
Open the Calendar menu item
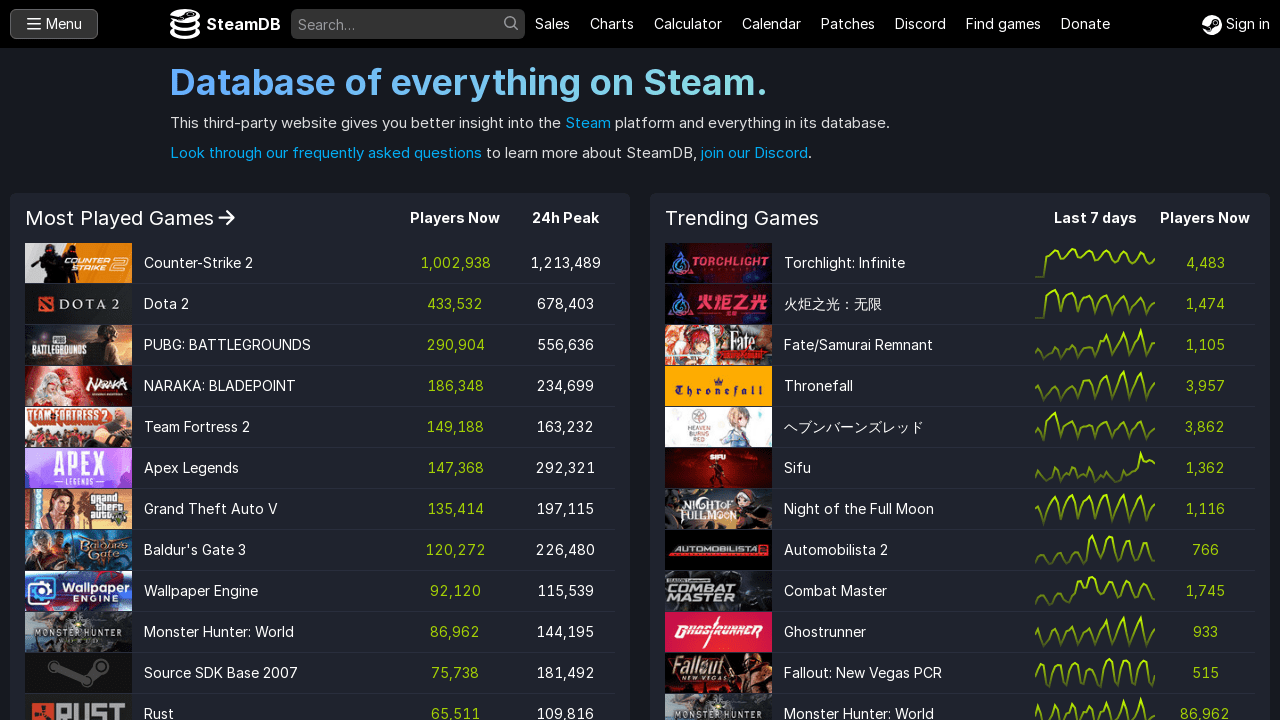tap(771, 24)
